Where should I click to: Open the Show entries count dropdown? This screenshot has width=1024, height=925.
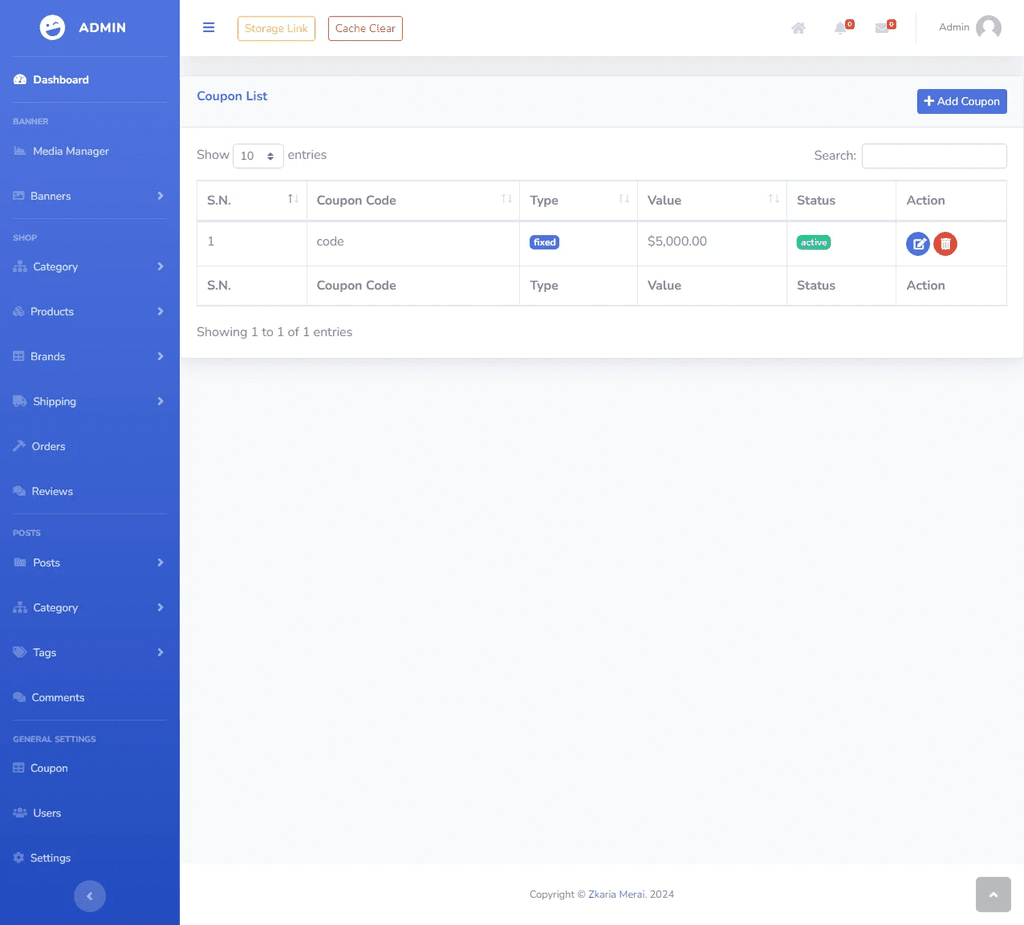click(x=258, y=155)
